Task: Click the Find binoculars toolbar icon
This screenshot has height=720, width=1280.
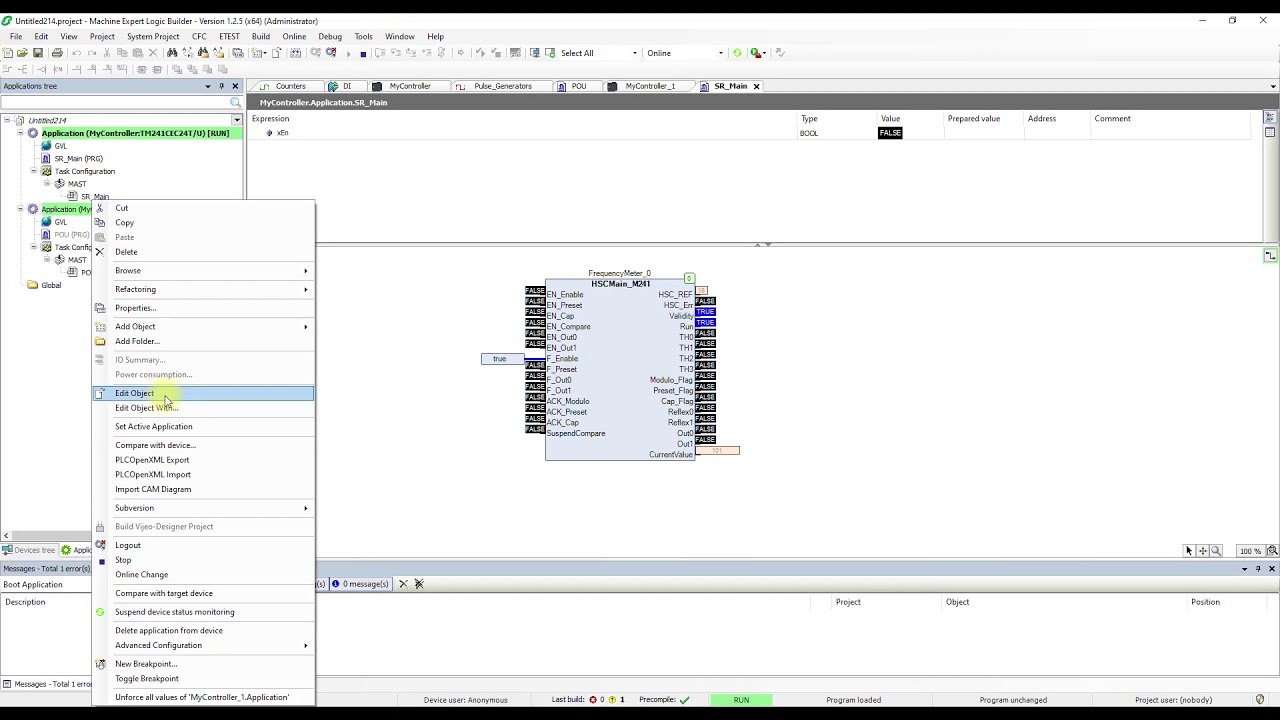Action: (x=172, y=53)
